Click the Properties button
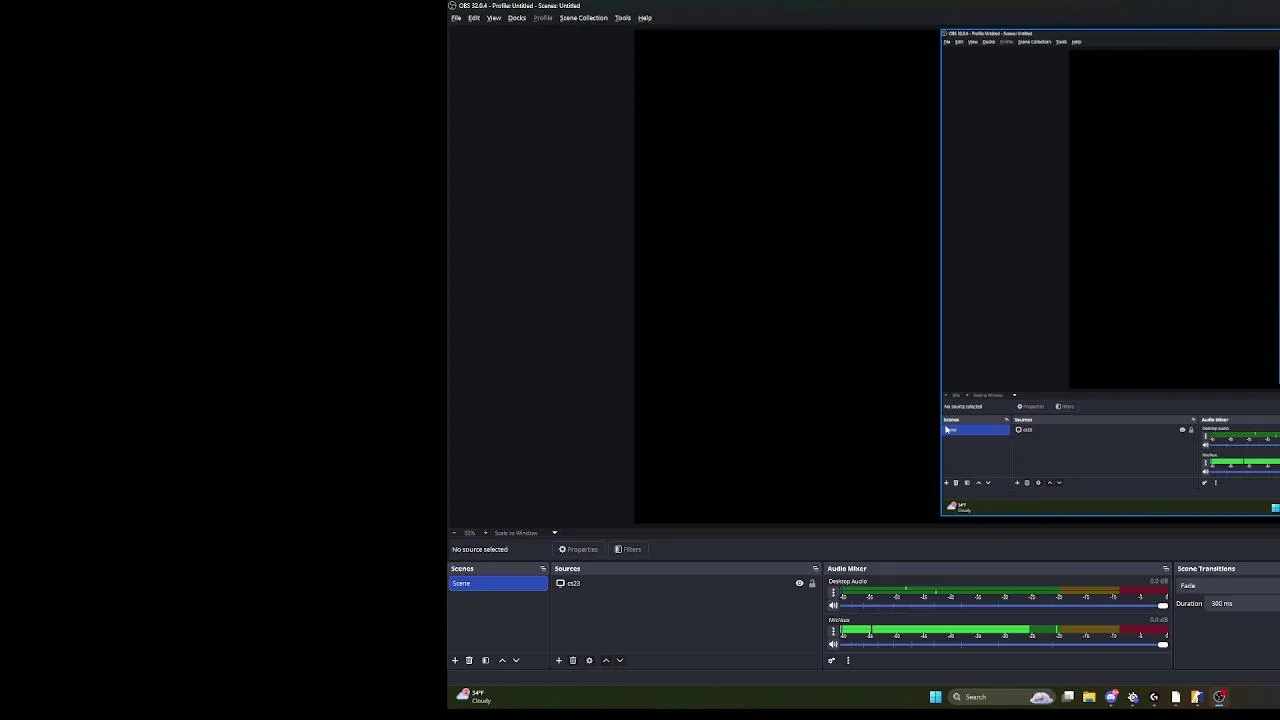This screenshot has height=720, width=1280. [x=579, y=549]
